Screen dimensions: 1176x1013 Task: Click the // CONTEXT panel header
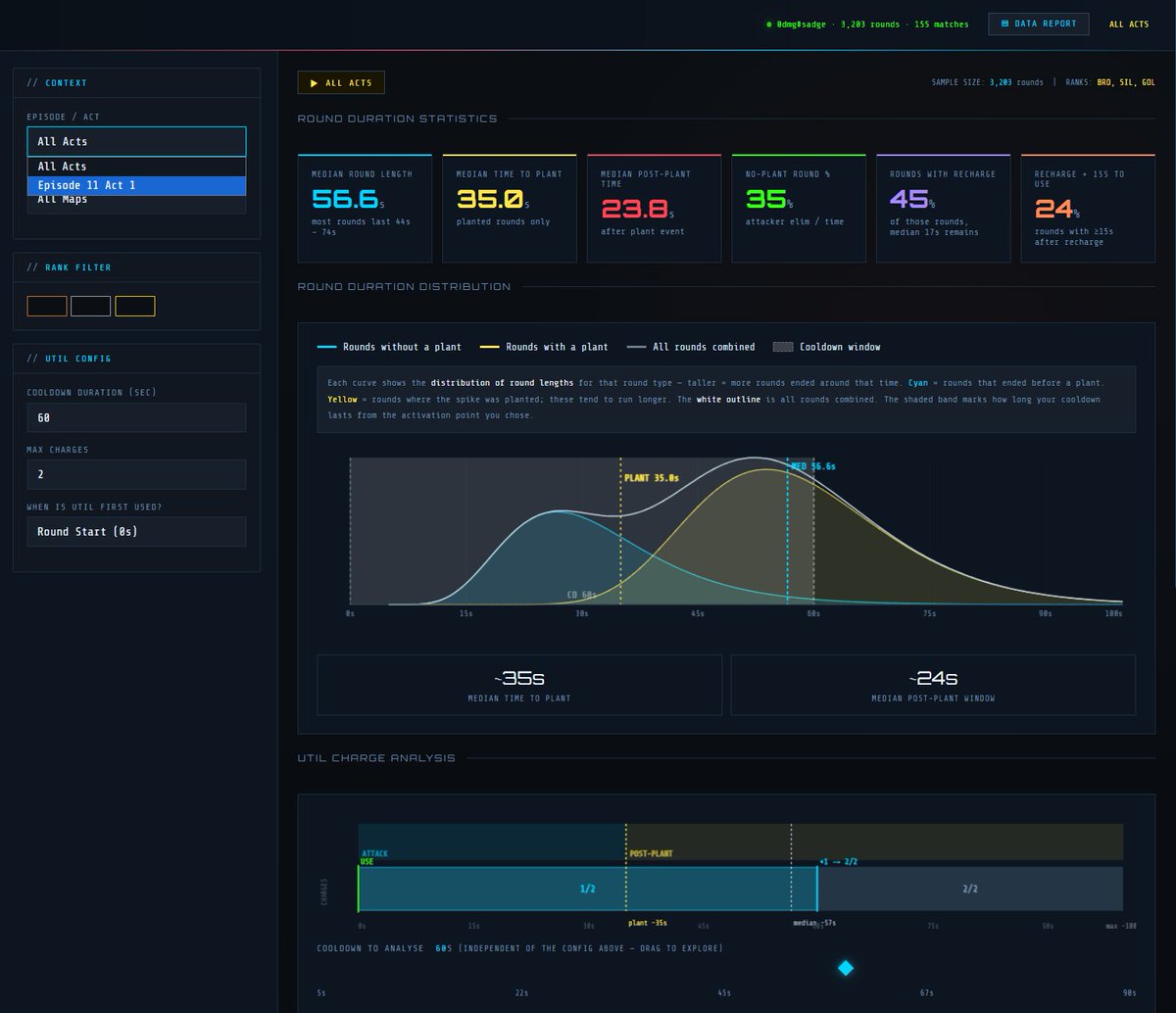click(x=136, y=83)
